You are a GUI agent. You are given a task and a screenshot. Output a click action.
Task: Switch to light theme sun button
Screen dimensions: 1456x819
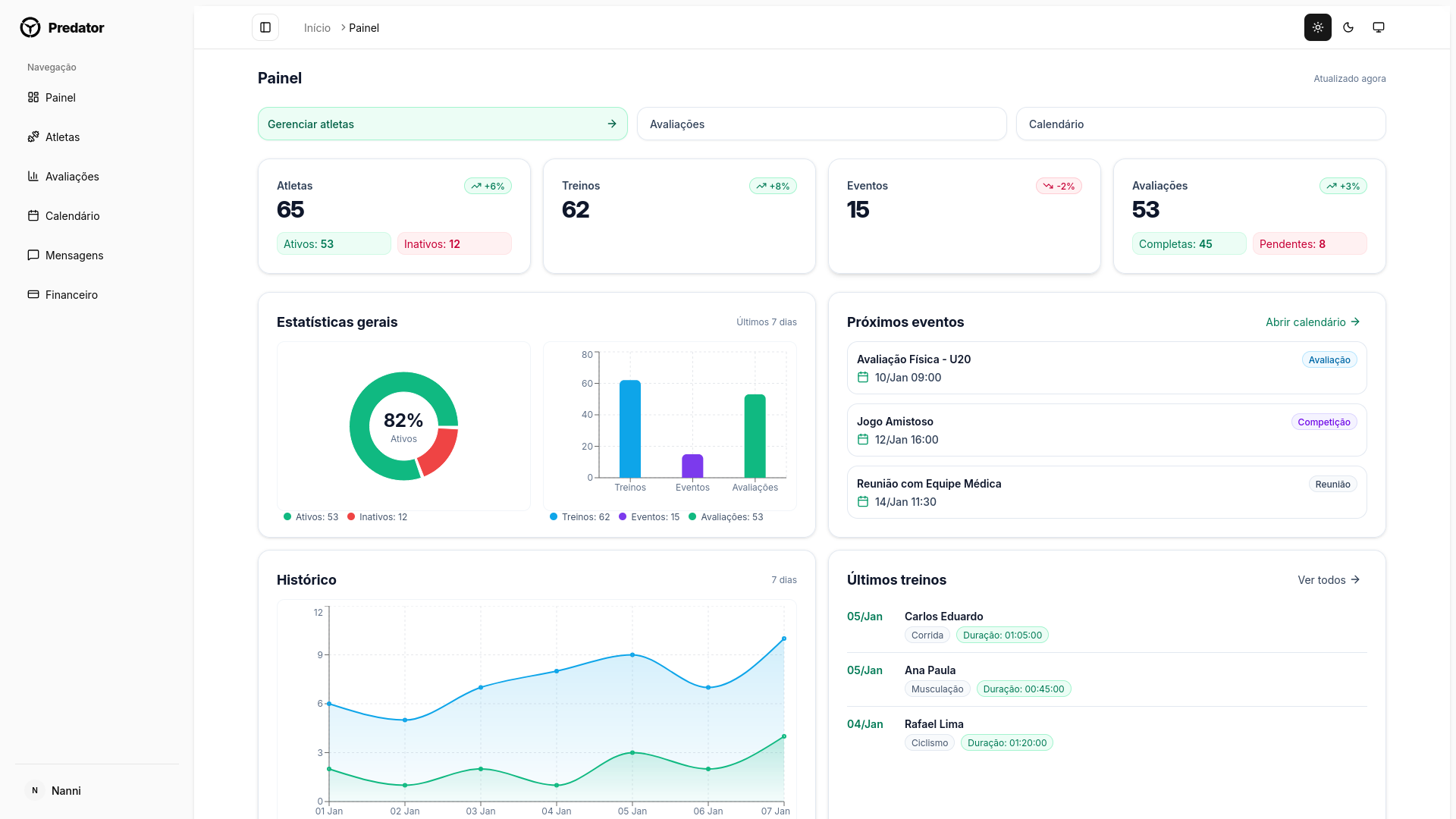1318,27
